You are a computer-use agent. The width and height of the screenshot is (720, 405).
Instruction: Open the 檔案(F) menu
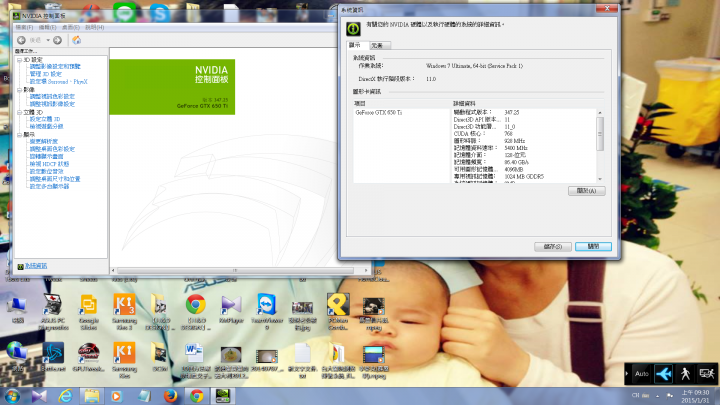pos(24,28)
